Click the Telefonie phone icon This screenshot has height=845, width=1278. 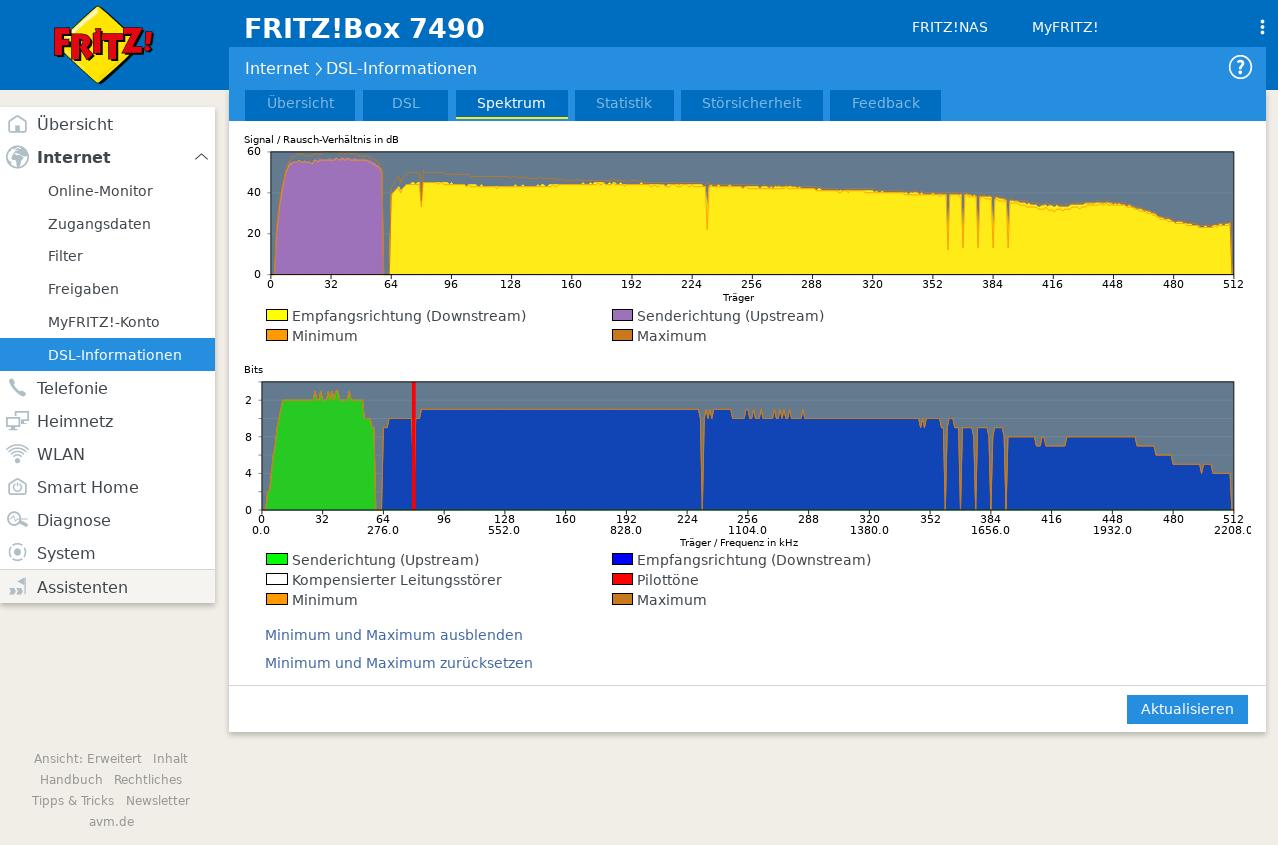(x=17, y=388)
